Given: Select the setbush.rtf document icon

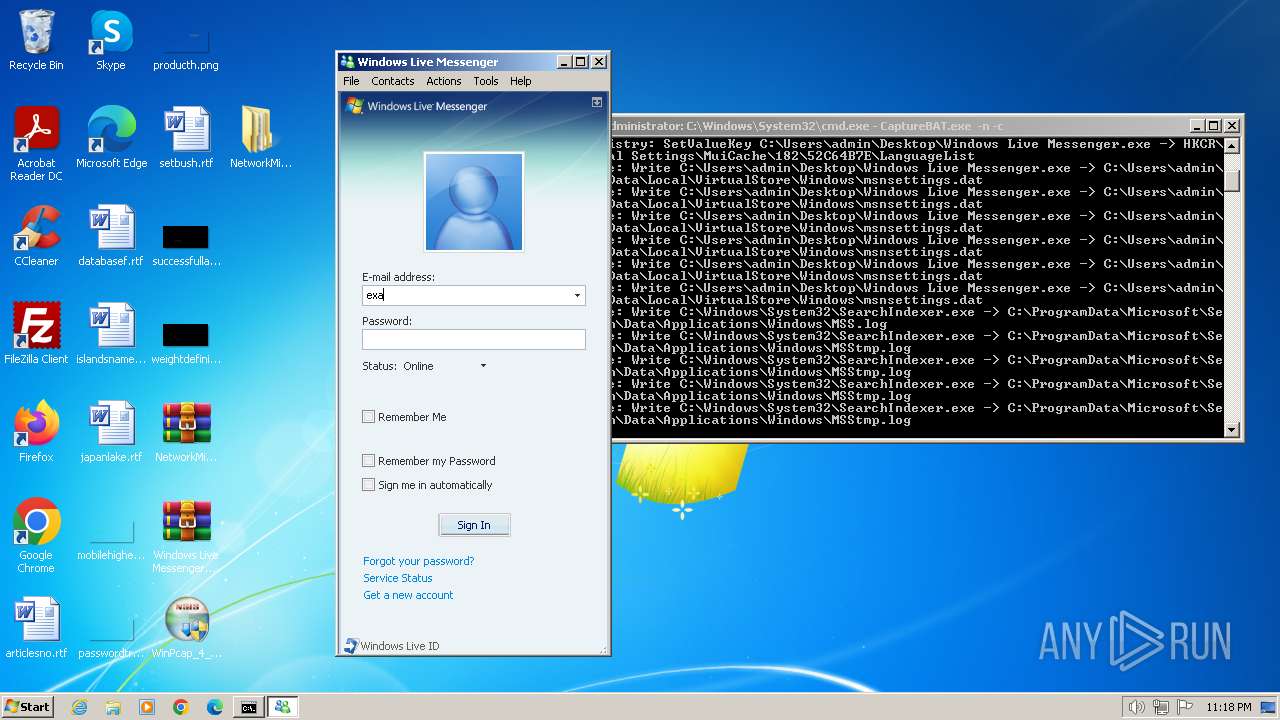Looking at the screenshot, I should click(186, 138).
